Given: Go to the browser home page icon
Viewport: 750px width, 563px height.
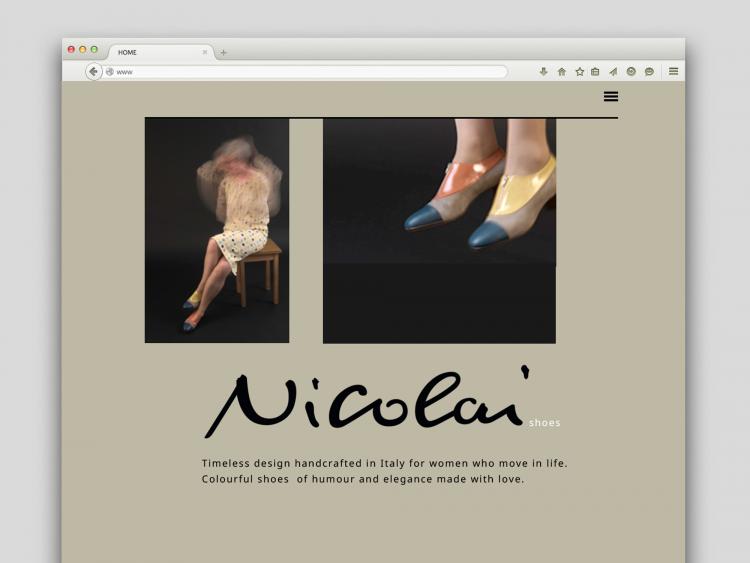Looking at the screenshot, I should click(562, 72).
